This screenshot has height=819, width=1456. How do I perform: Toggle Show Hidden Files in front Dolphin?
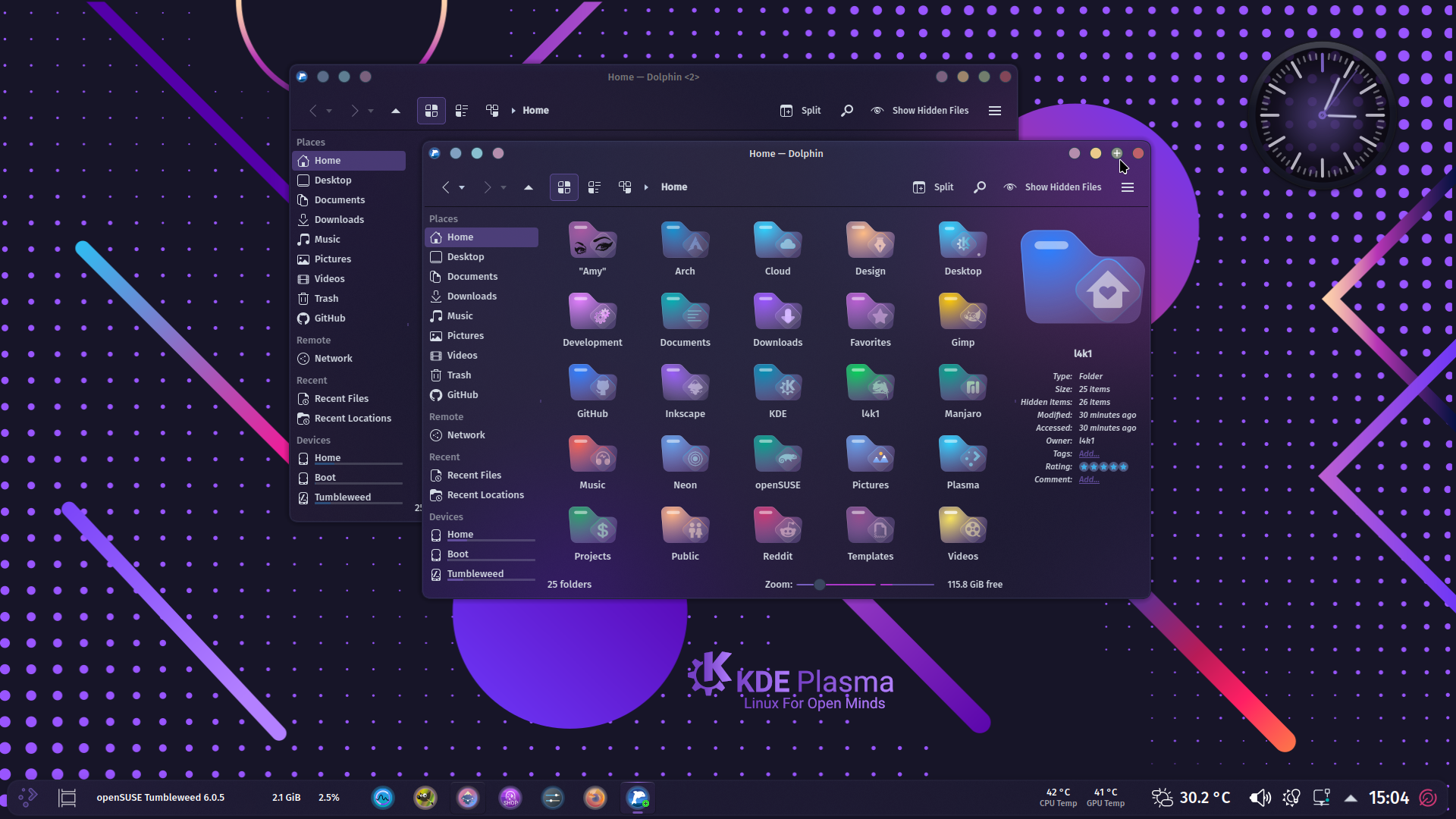[x=1052, y=187]
